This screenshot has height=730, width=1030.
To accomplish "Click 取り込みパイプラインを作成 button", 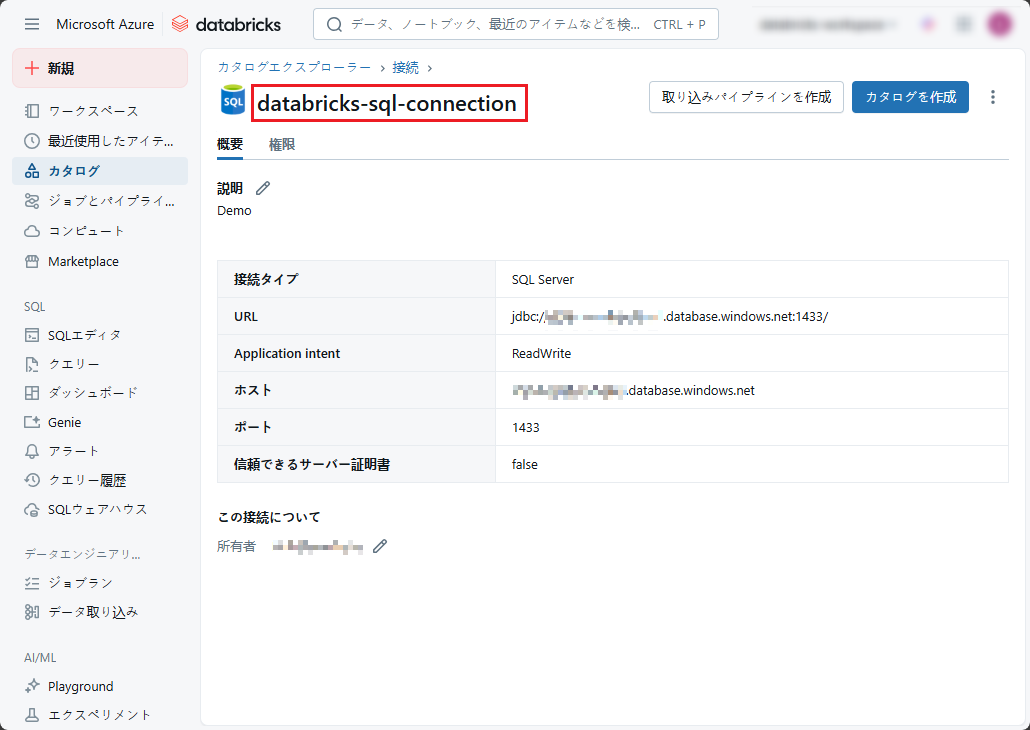I will pyautogui.click(x=746, y=97).
